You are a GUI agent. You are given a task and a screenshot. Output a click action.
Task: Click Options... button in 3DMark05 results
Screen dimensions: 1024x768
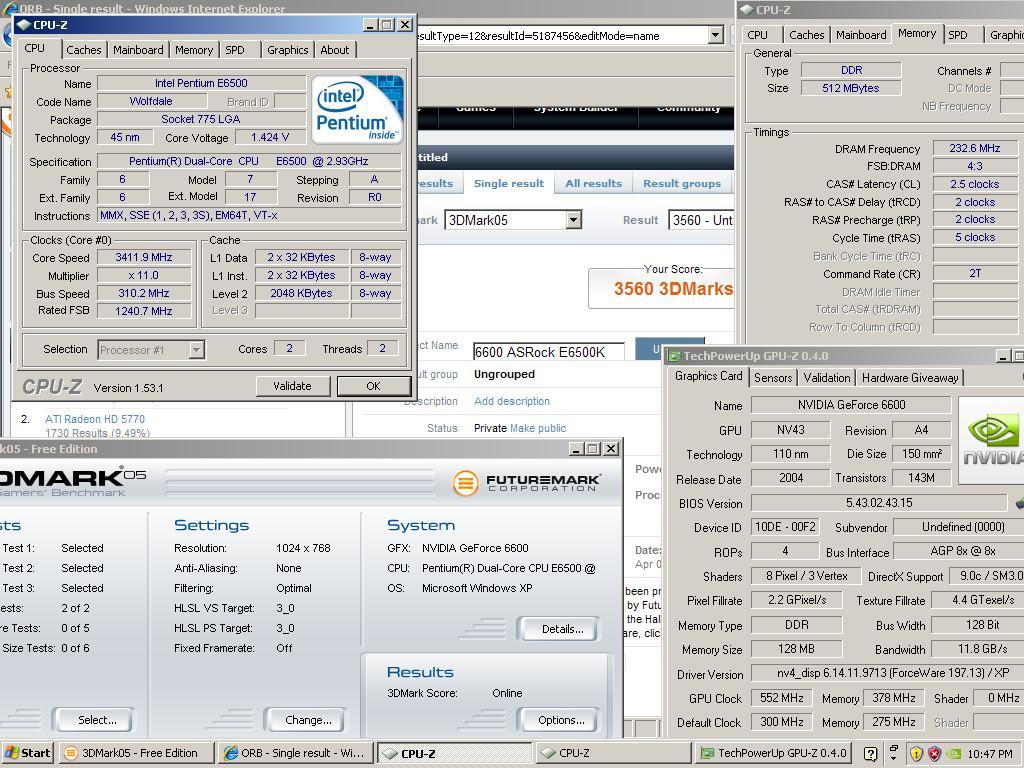coord(561,720)
